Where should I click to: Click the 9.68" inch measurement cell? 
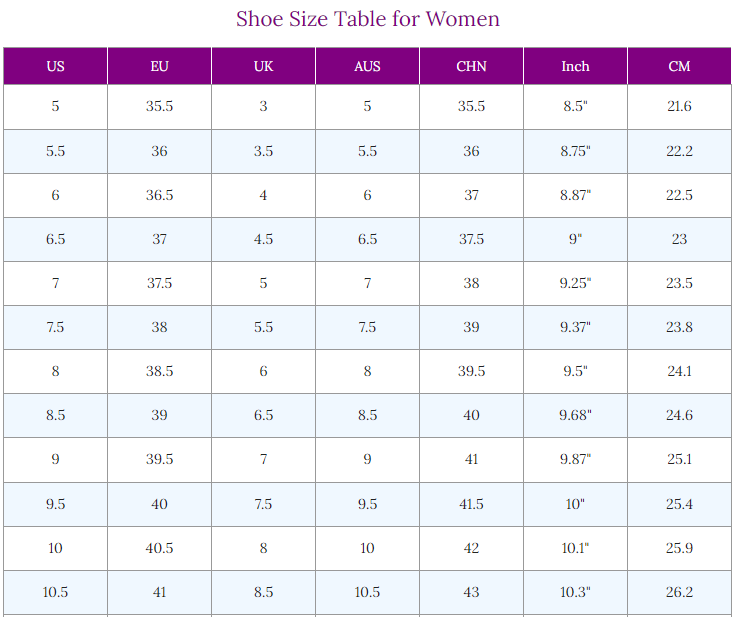pyautogui.click(x=575, y=415)
